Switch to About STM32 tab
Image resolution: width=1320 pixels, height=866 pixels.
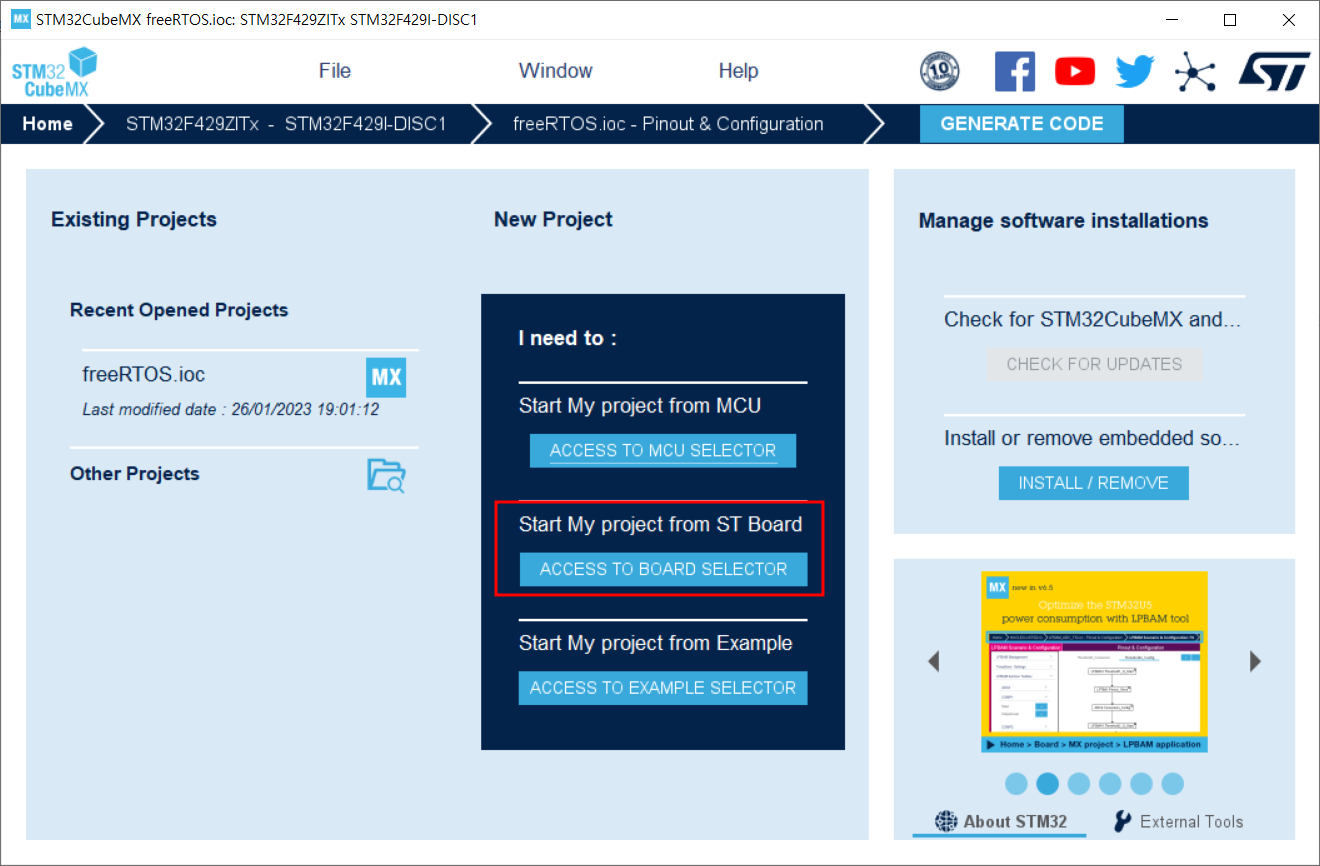click(999, 822)
